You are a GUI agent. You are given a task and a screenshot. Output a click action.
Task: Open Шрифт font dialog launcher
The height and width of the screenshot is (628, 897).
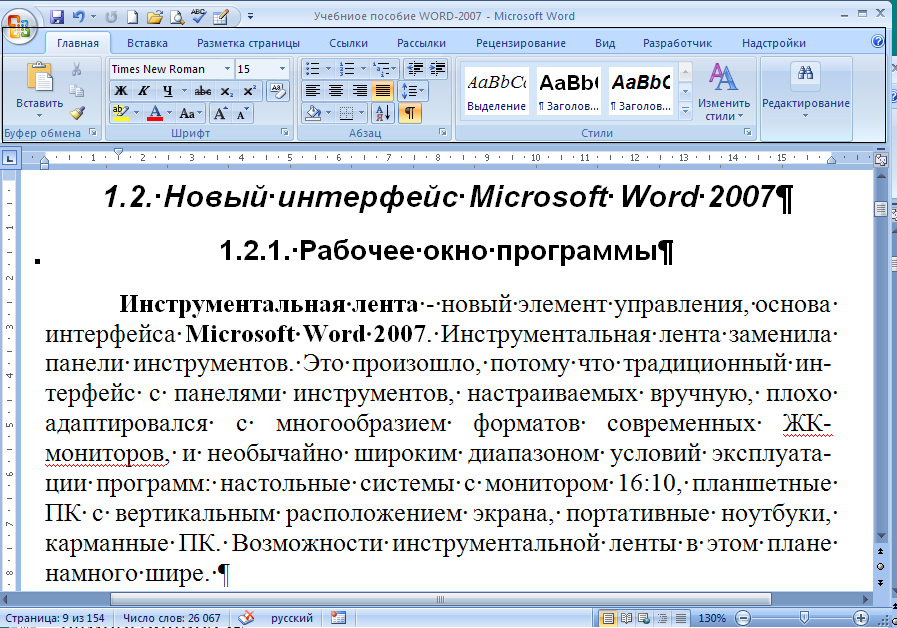(284, 132)
